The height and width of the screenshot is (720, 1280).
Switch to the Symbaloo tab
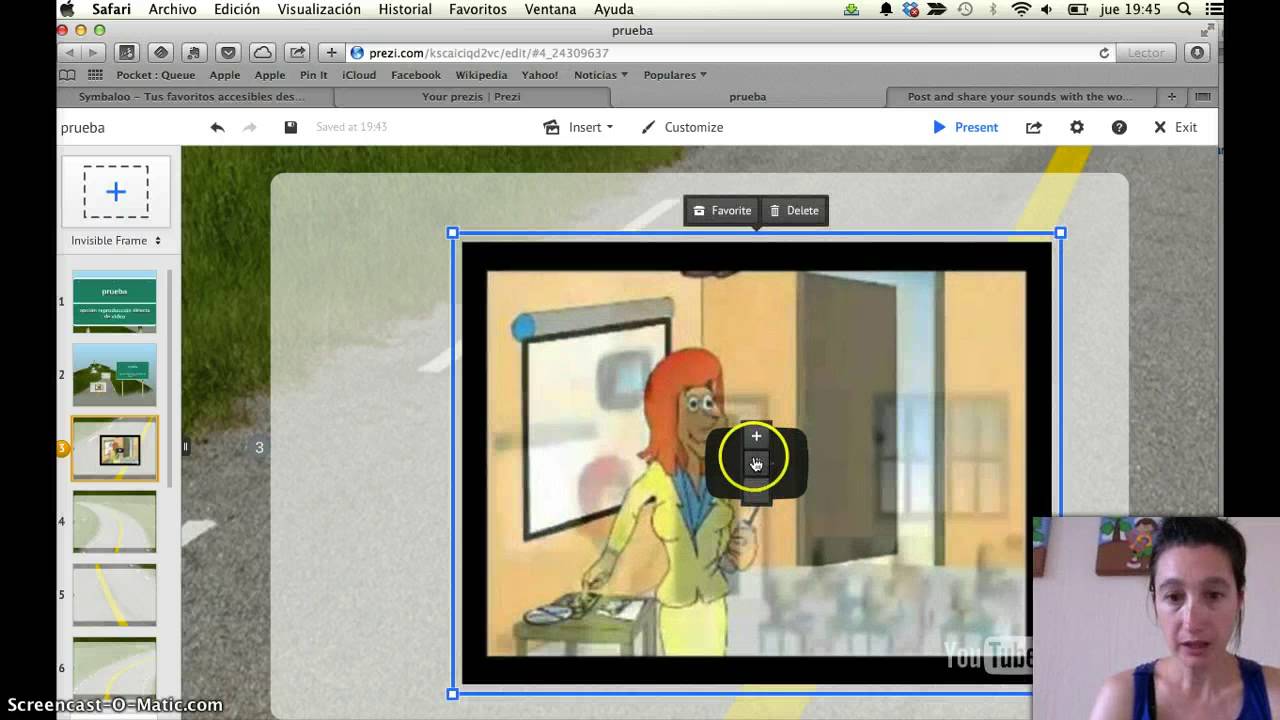(196, 97)
